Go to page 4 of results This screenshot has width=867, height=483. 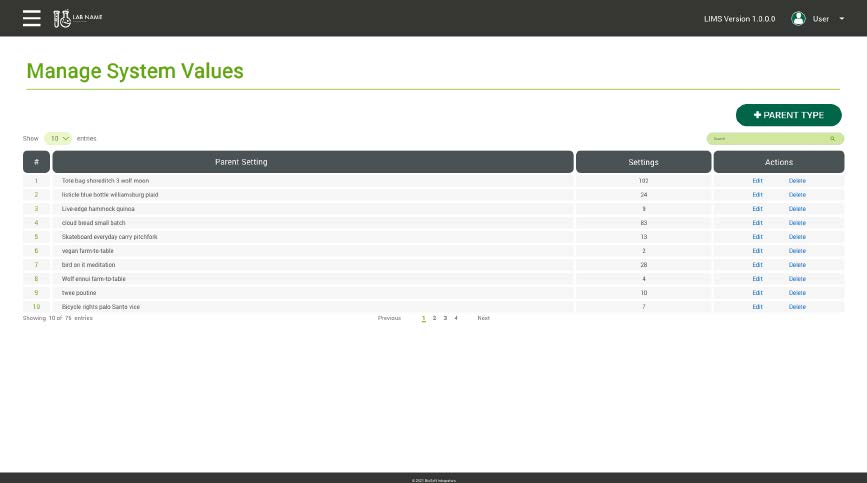pyautogui.click(x=456, y=318)
